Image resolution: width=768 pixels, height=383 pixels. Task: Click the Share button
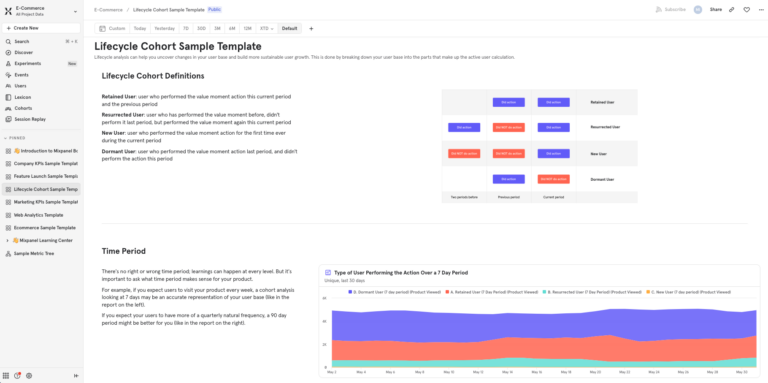(716, 9)
